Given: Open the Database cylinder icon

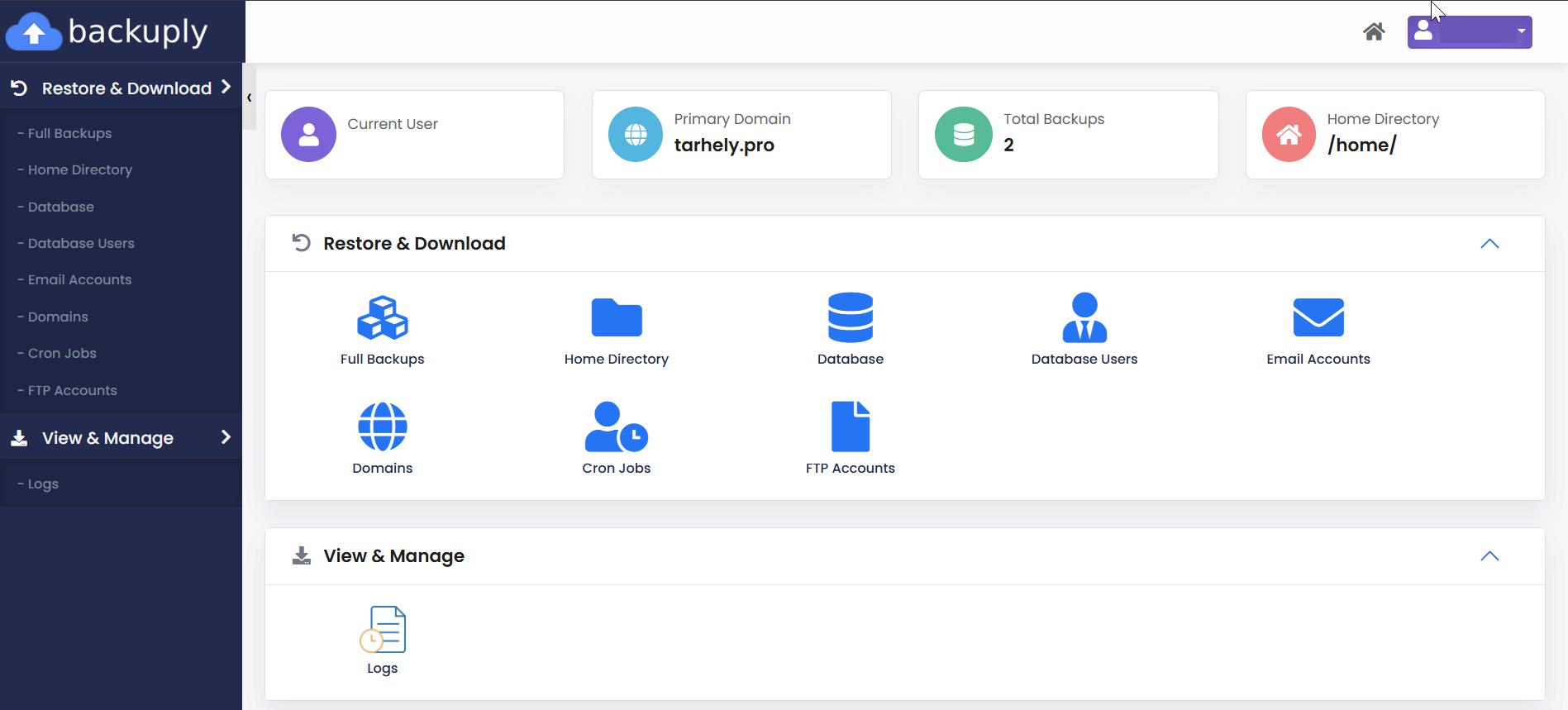Looking at the screenshot, I should 851,317.
